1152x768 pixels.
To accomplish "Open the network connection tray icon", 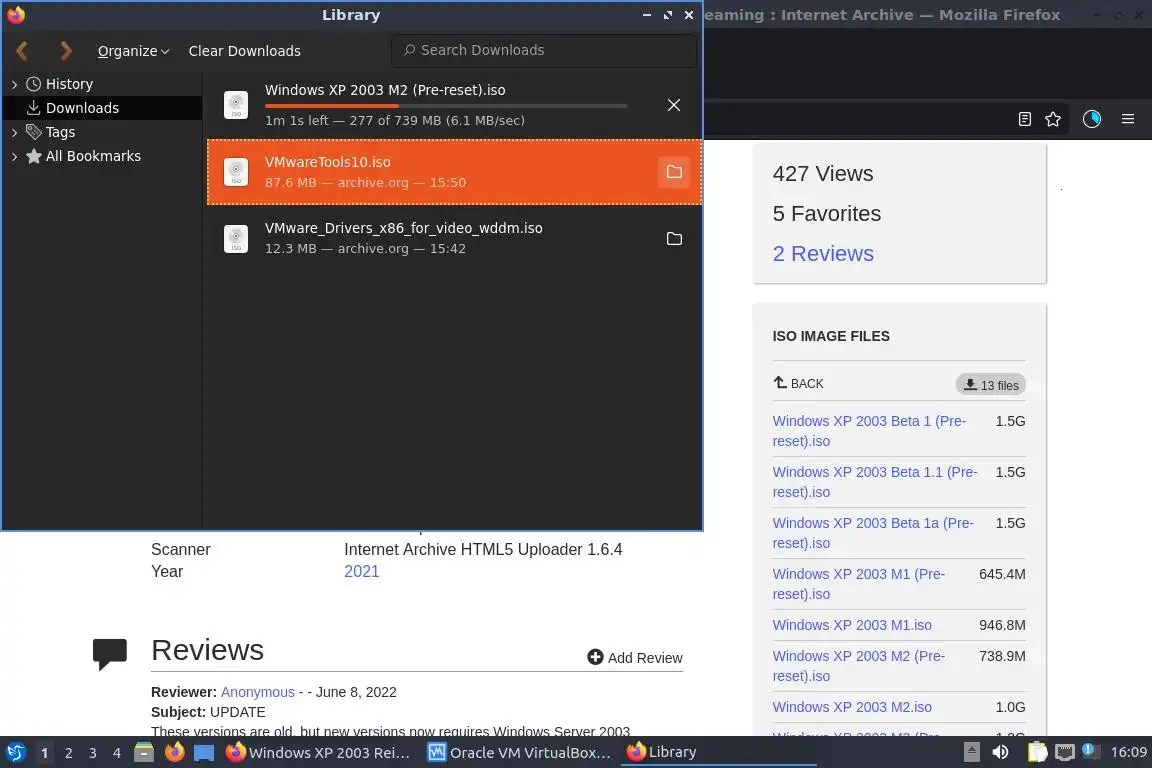I will pyautogui.click(x=1065, y=752).
